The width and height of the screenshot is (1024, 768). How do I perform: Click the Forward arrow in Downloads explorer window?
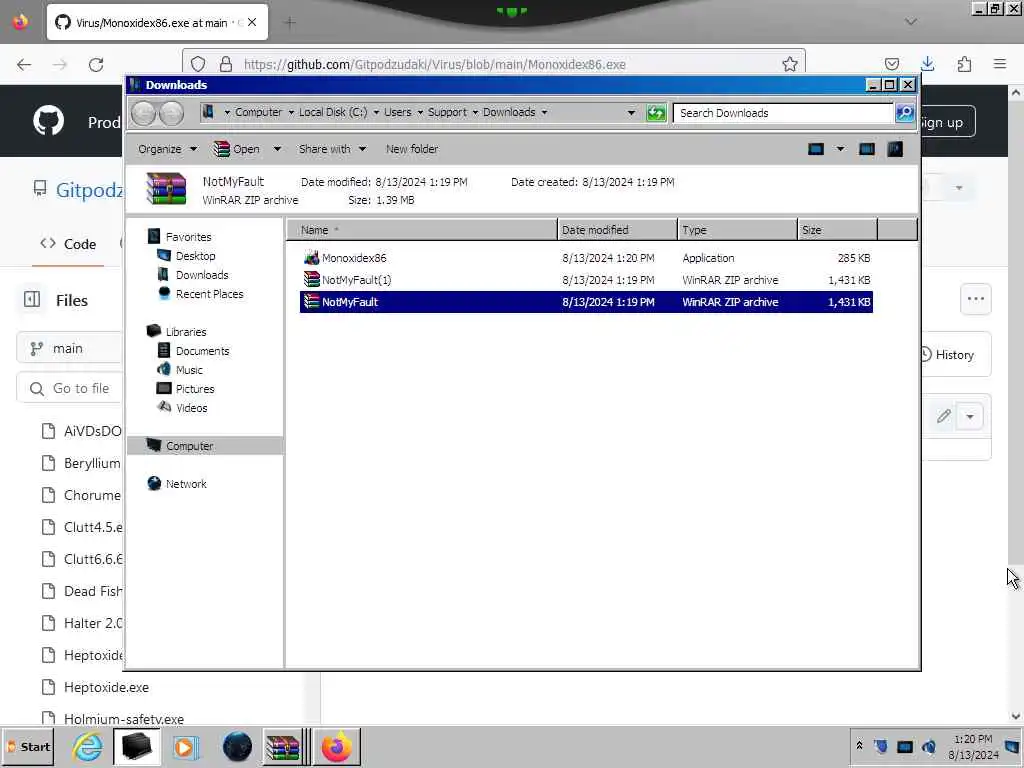point(171,114)
